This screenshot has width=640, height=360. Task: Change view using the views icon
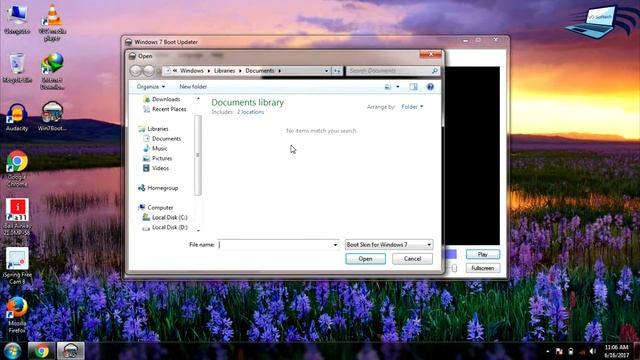pos(388,87)
